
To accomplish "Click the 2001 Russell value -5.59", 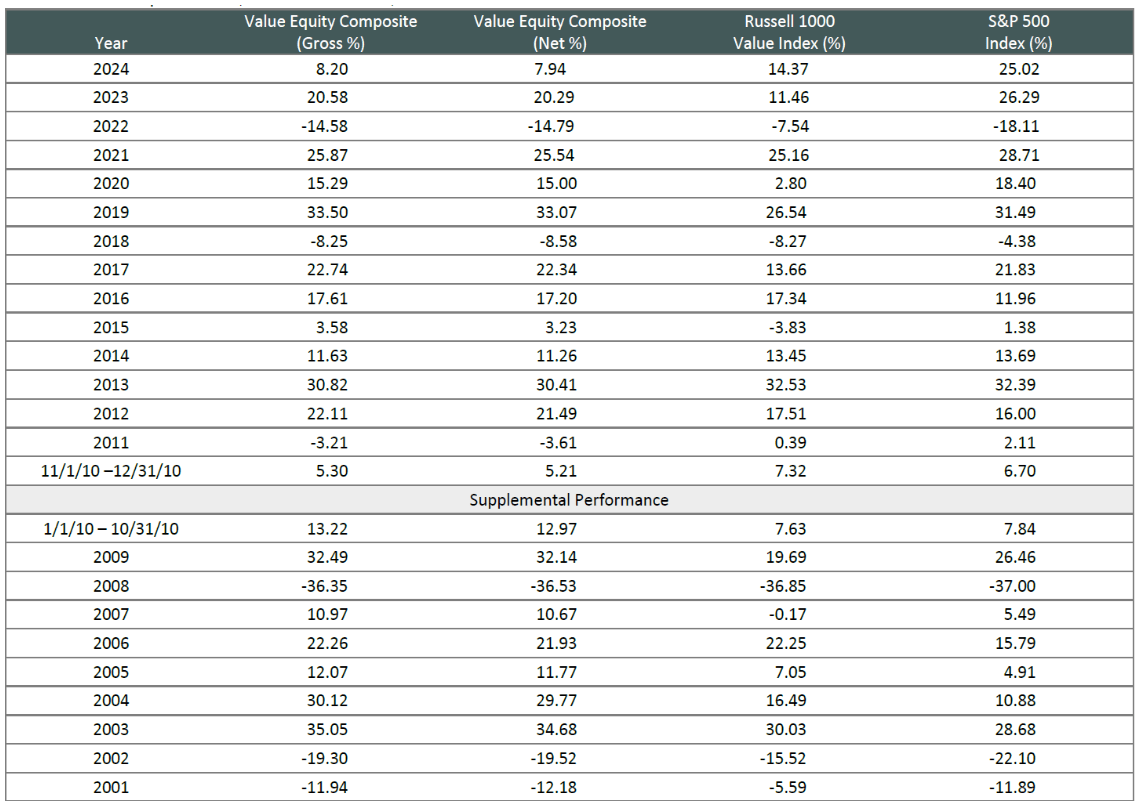I will pos(787,788).
